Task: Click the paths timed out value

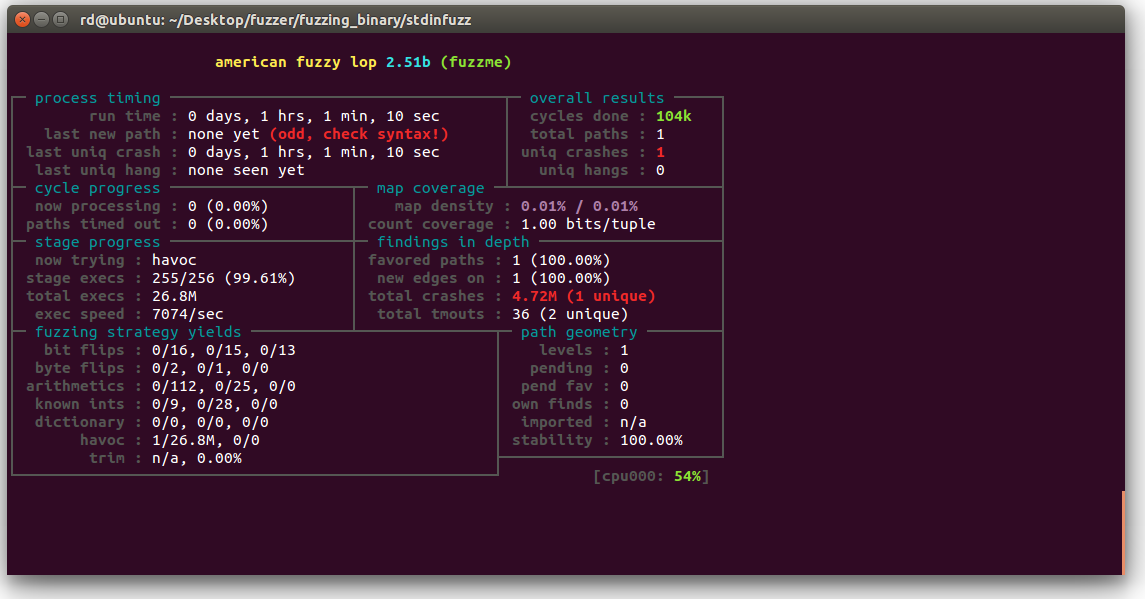Action: pyautogui.click(x=228, y=224)
